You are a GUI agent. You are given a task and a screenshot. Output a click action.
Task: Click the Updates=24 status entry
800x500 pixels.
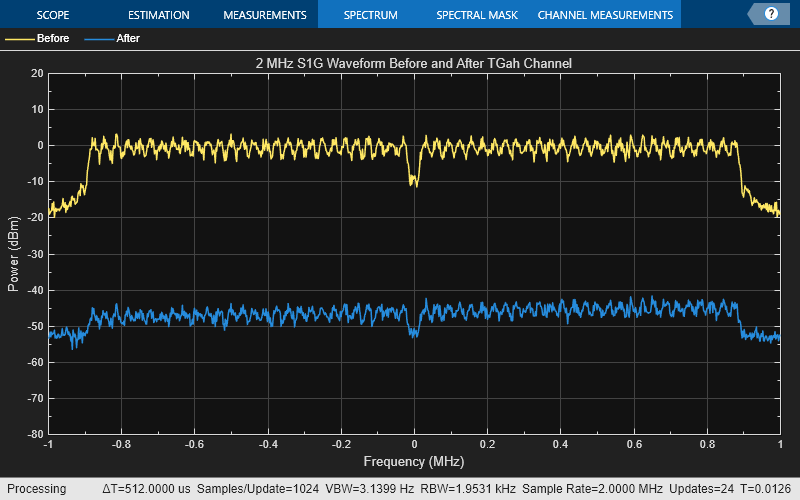click(x=702, y=489)
